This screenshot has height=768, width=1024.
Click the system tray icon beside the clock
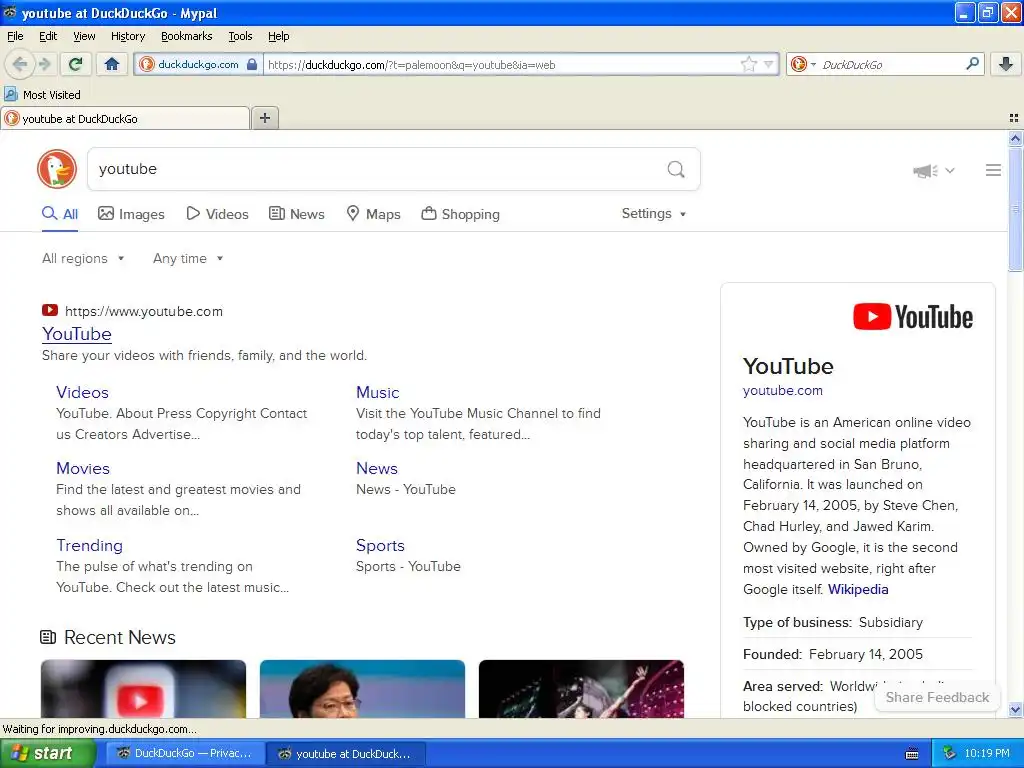click(950, 753)
